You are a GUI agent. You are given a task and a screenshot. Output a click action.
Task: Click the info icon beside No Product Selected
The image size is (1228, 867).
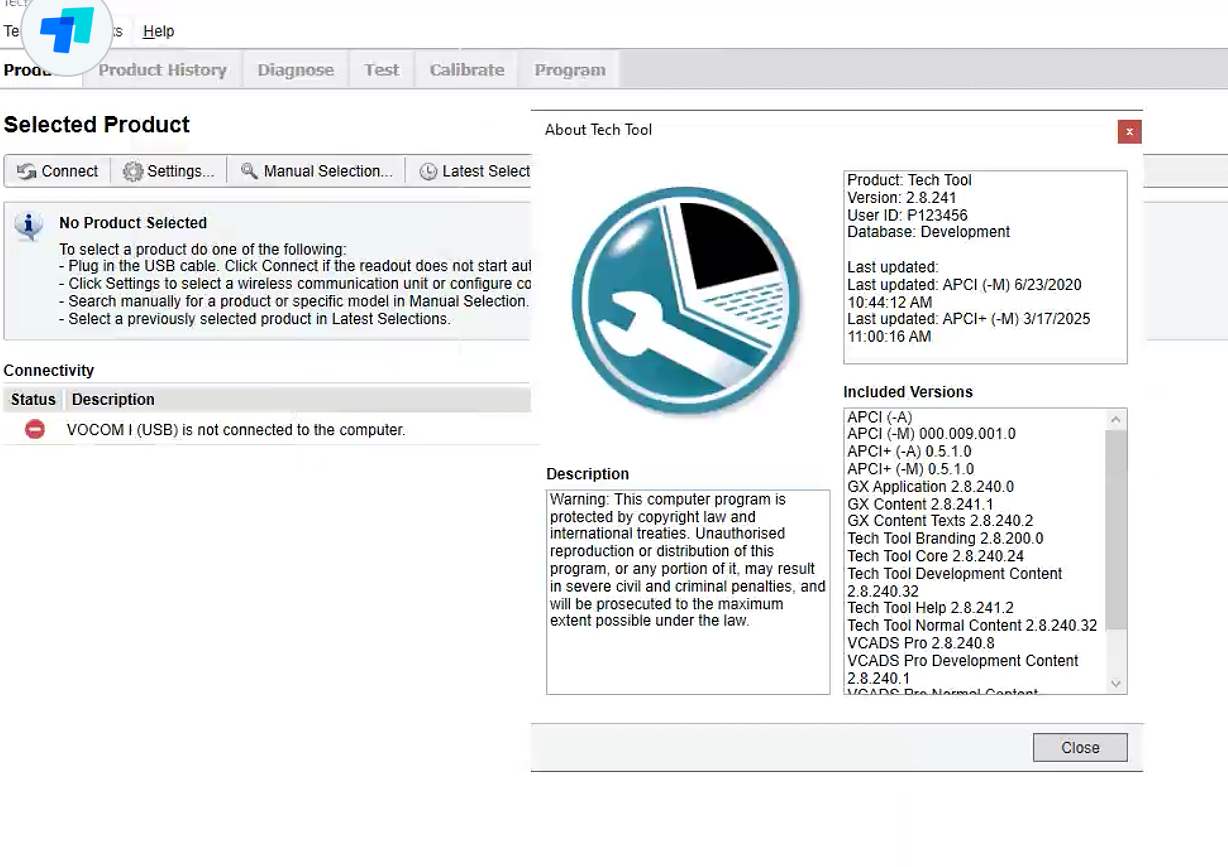point(29,224)
